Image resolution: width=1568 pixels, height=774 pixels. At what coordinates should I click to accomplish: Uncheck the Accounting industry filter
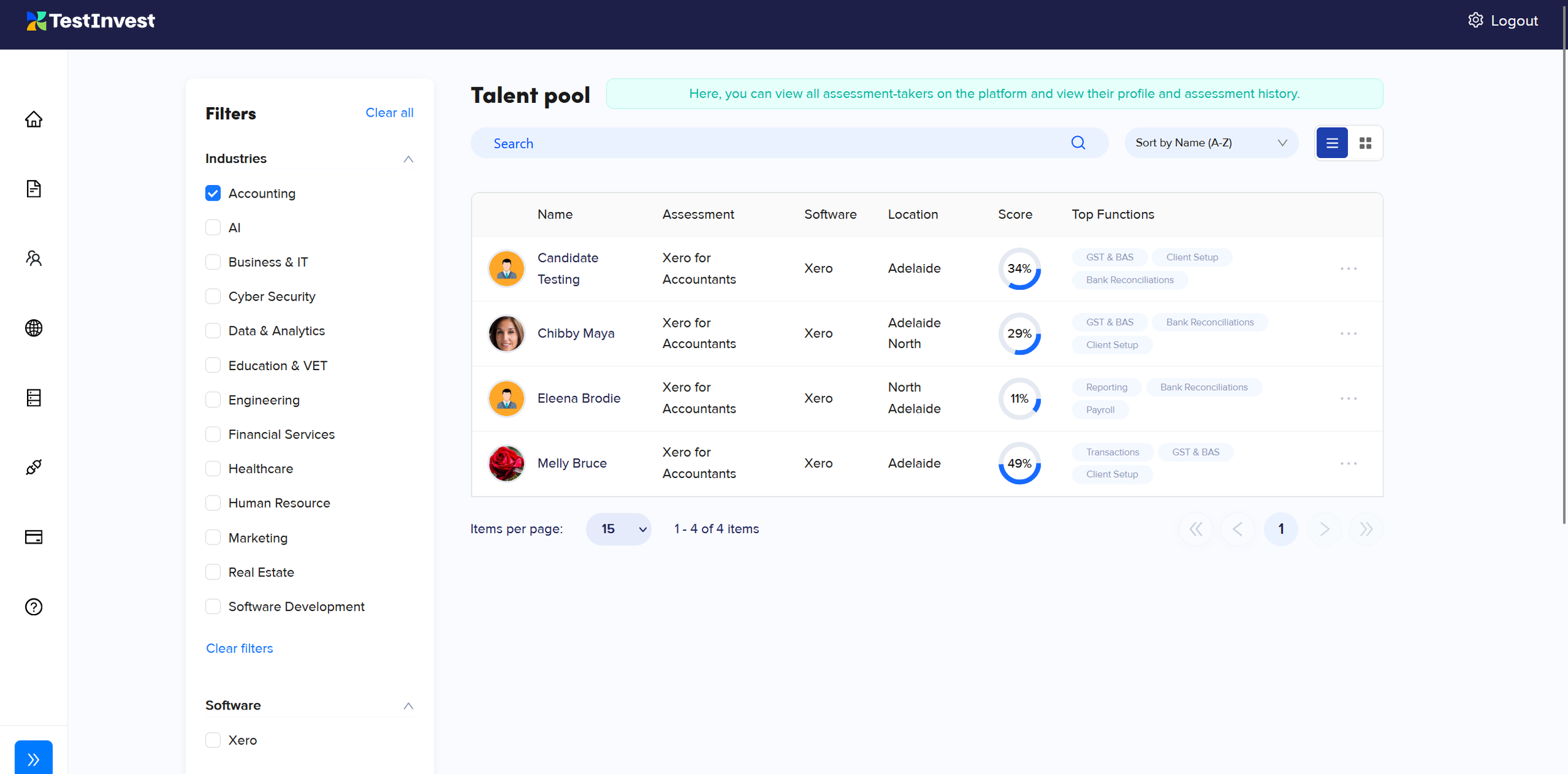(213, 193)
